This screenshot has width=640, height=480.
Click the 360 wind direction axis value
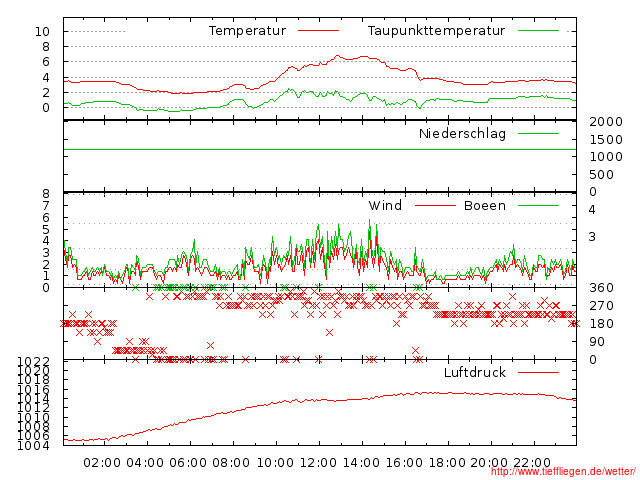coord(602,288)
